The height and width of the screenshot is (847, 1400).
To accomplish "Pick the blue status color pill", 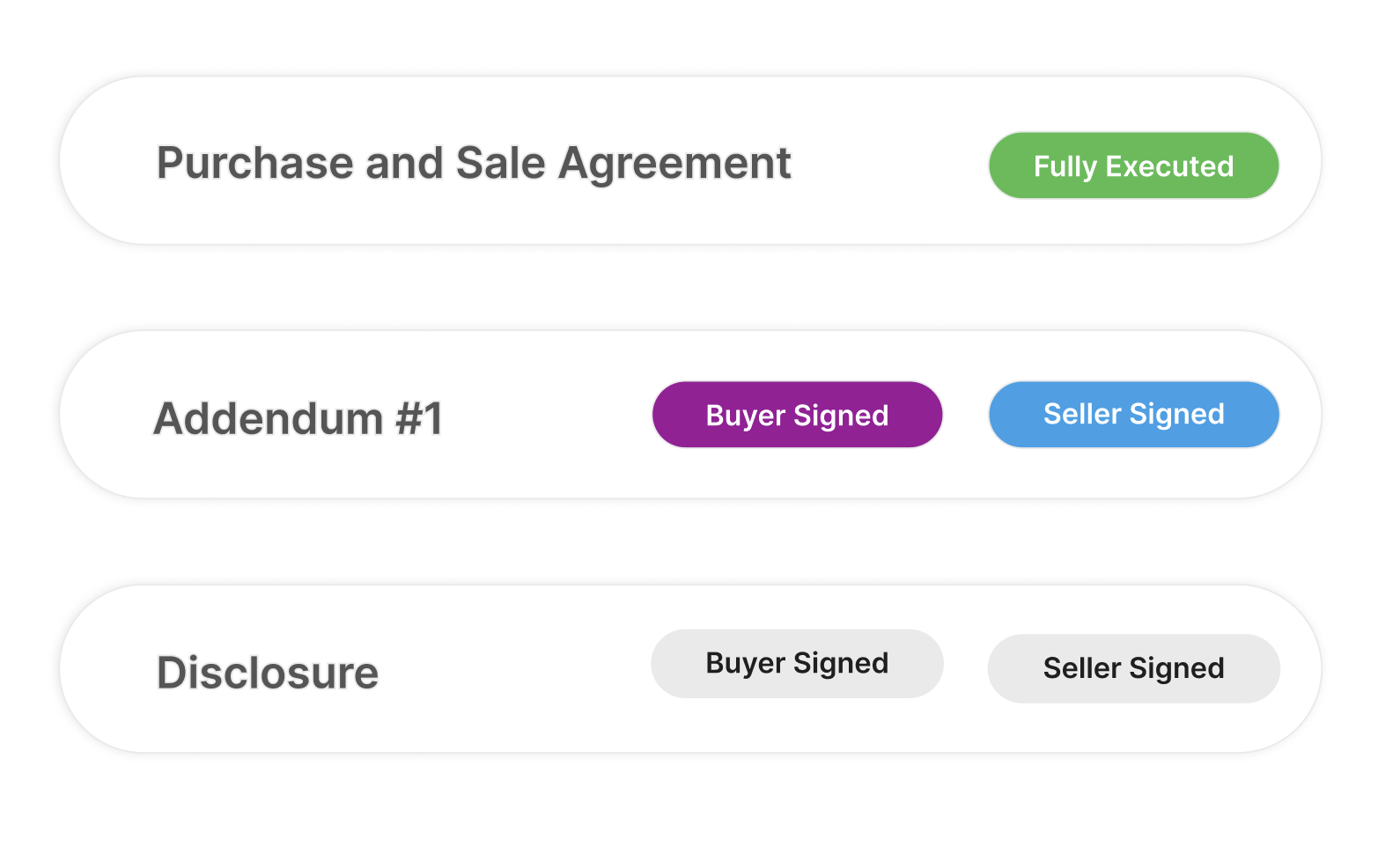I will pos(1133,414).
